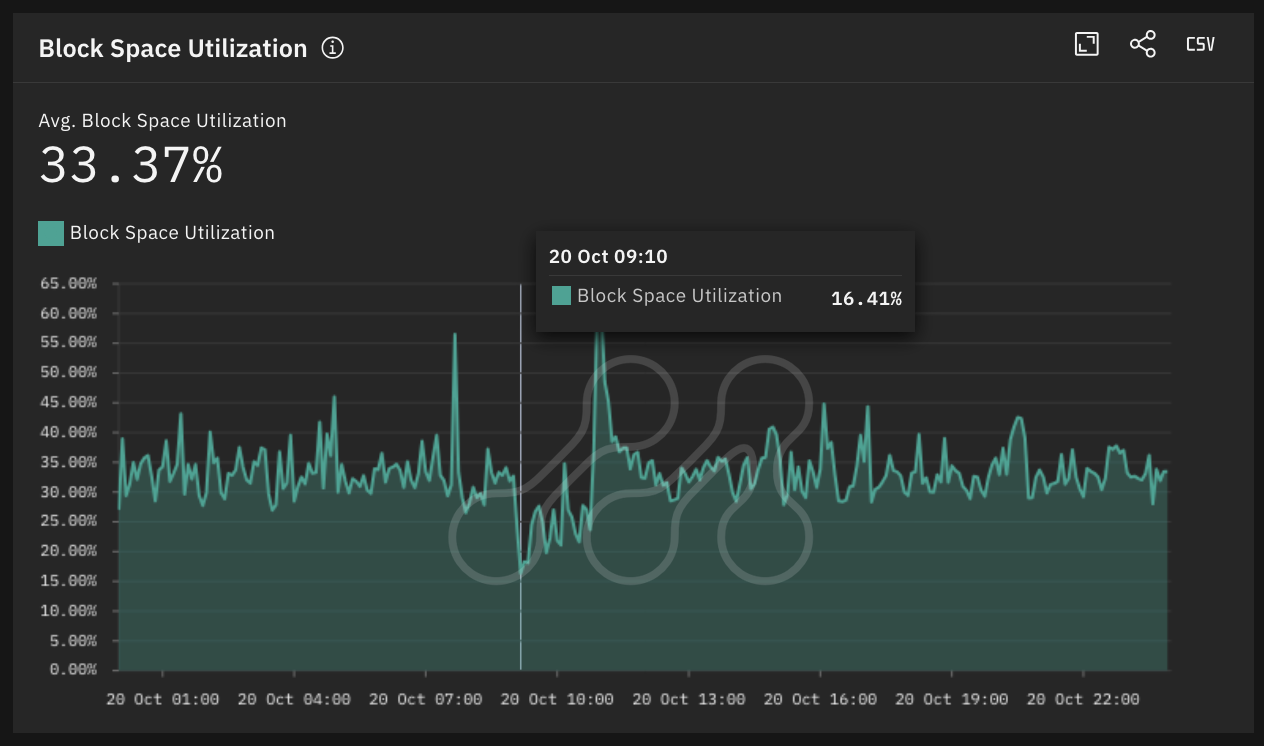
Task: Click the 16.41% value in the tooltip
Action: pos(866,299)
